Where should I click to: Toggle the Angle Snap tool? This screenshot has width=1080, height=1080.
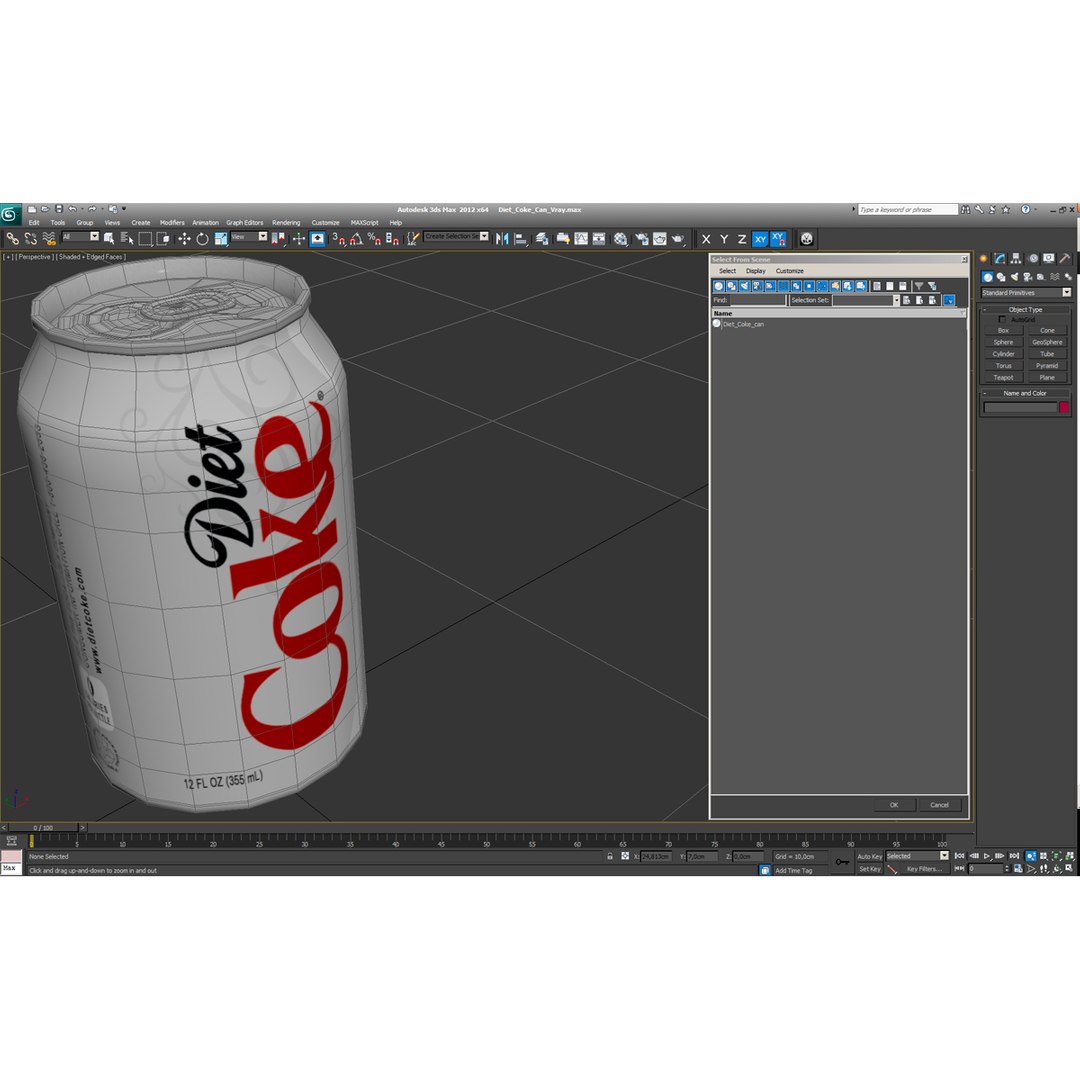pos(356,239)
